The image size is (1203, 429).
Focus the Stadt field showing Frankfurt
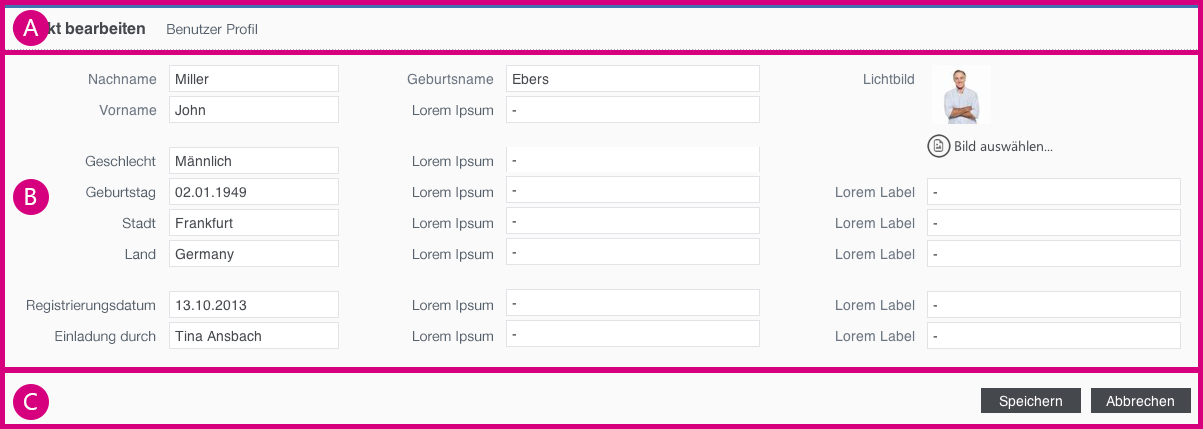pos(253,223)
